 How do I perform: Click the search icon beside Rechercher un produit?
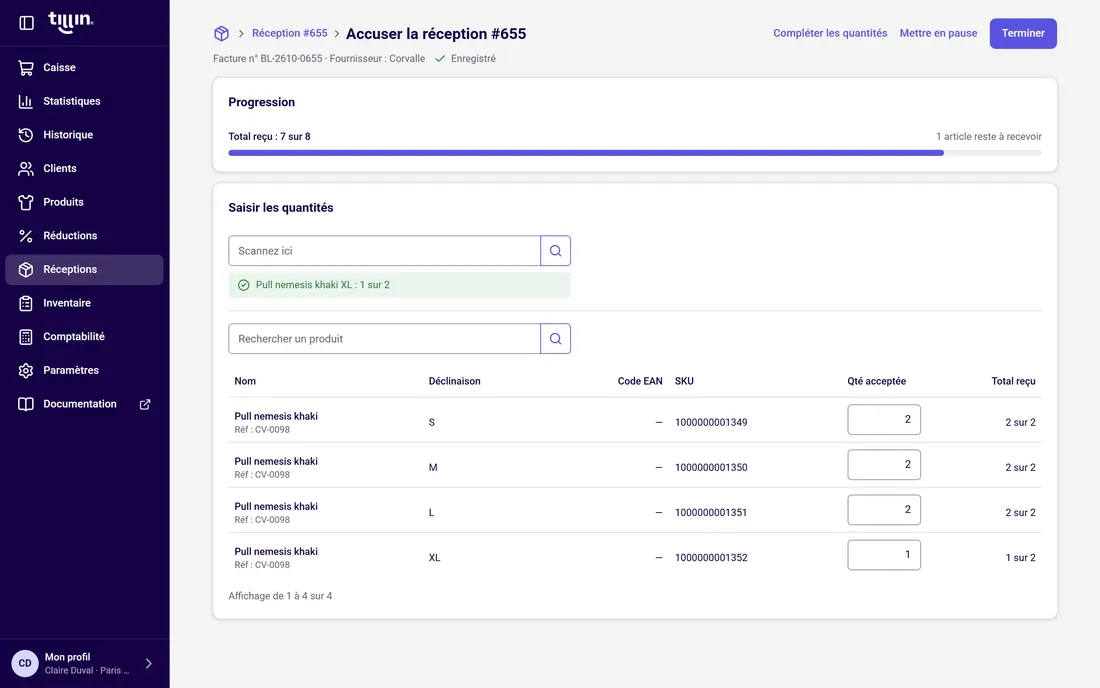(x=556, y=339)
